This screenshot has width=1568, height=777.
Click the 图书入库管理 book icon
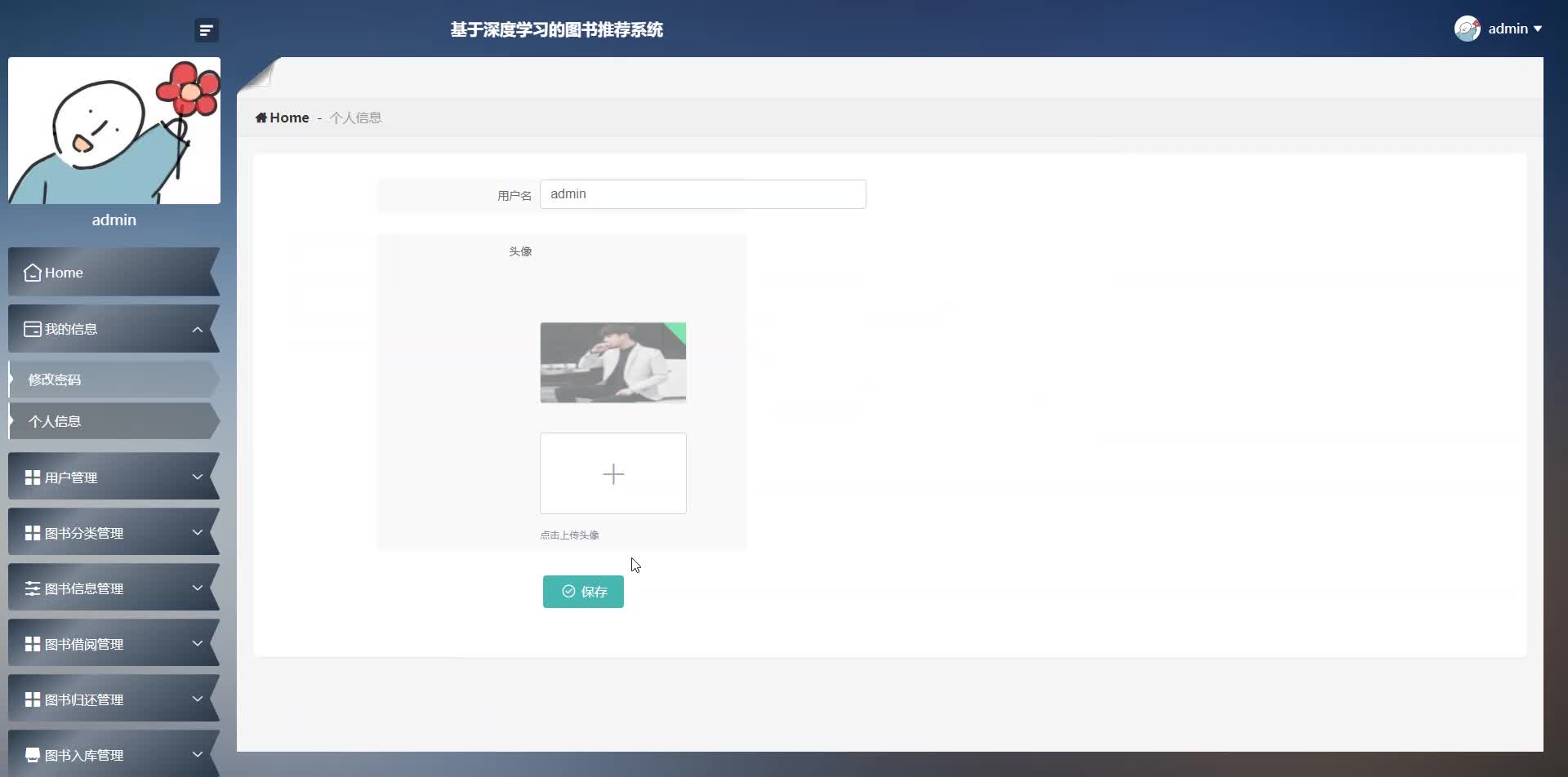[32, 754]
